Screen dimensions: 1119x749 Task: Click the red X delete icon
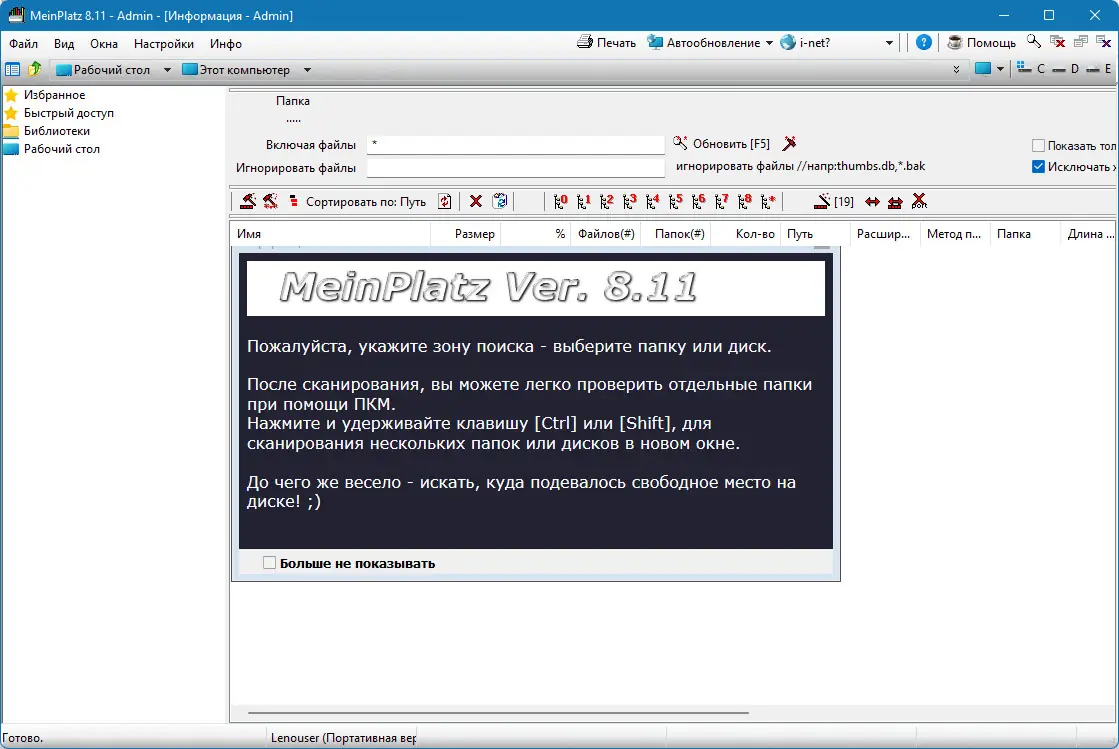[x=476, y=202]
